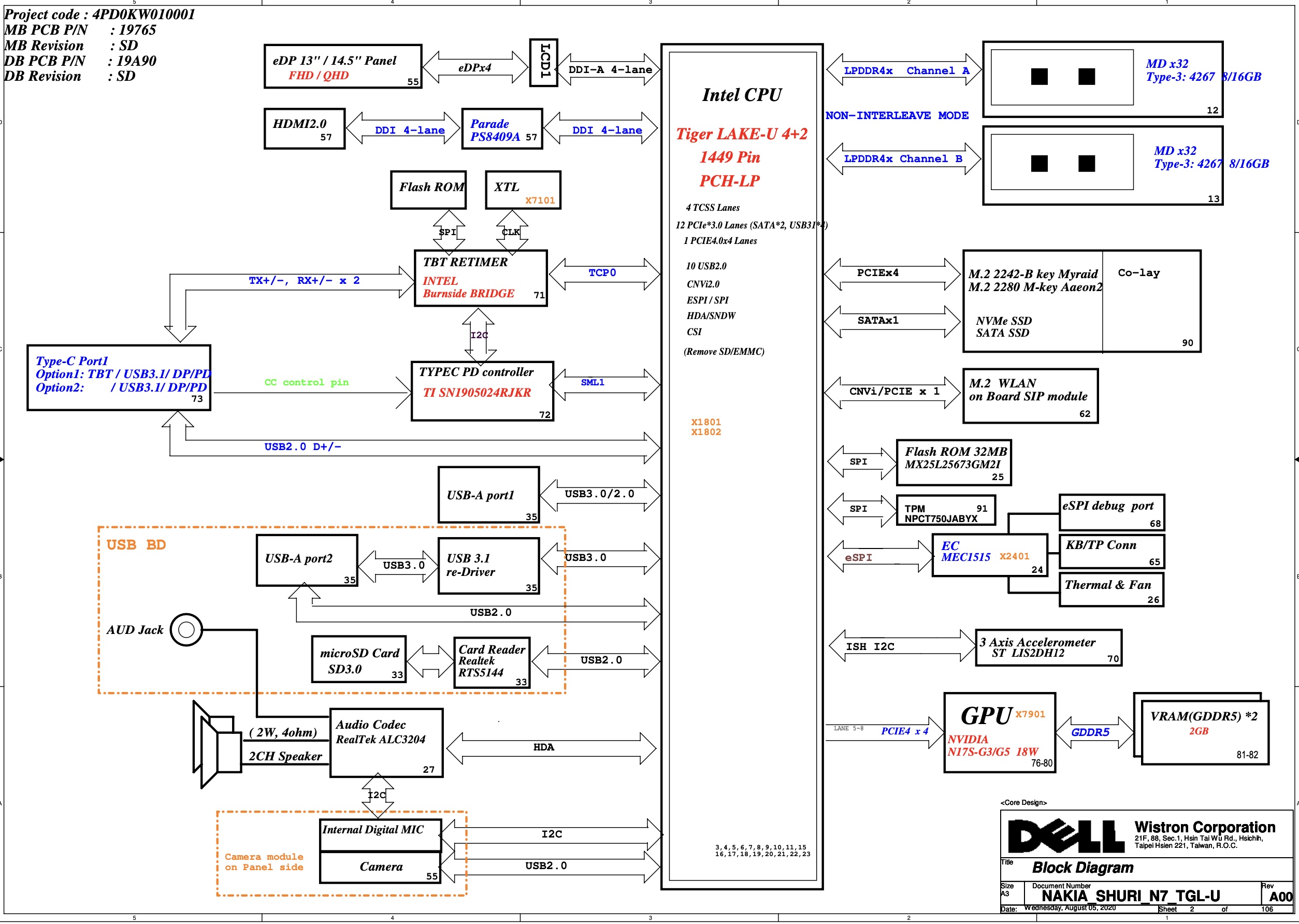Select the Camera block
Viewport: 1299px width, 924px height.
pos(380,867)
